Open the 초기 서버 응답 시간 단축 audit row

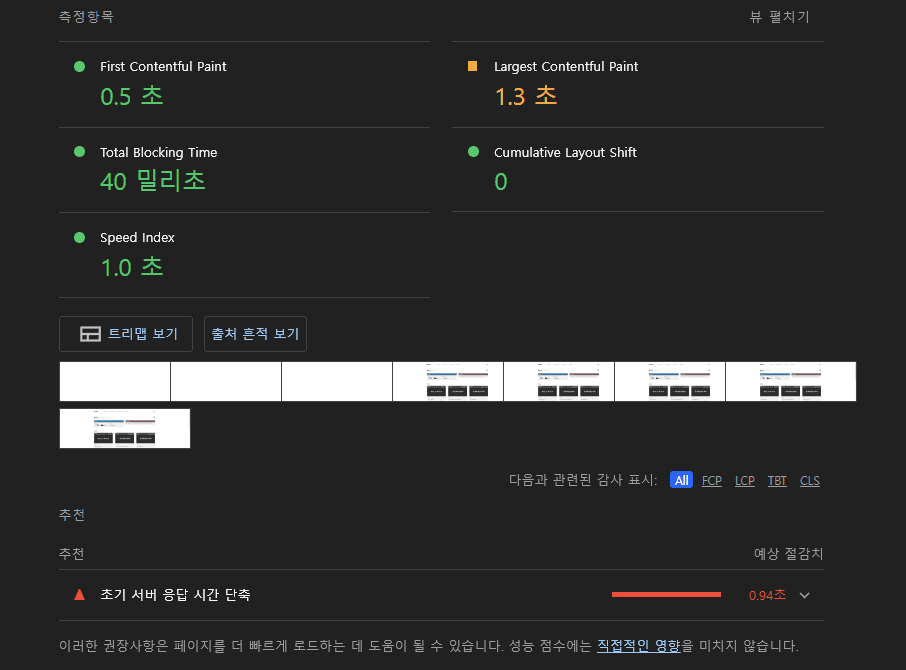[x=175, y=595]
